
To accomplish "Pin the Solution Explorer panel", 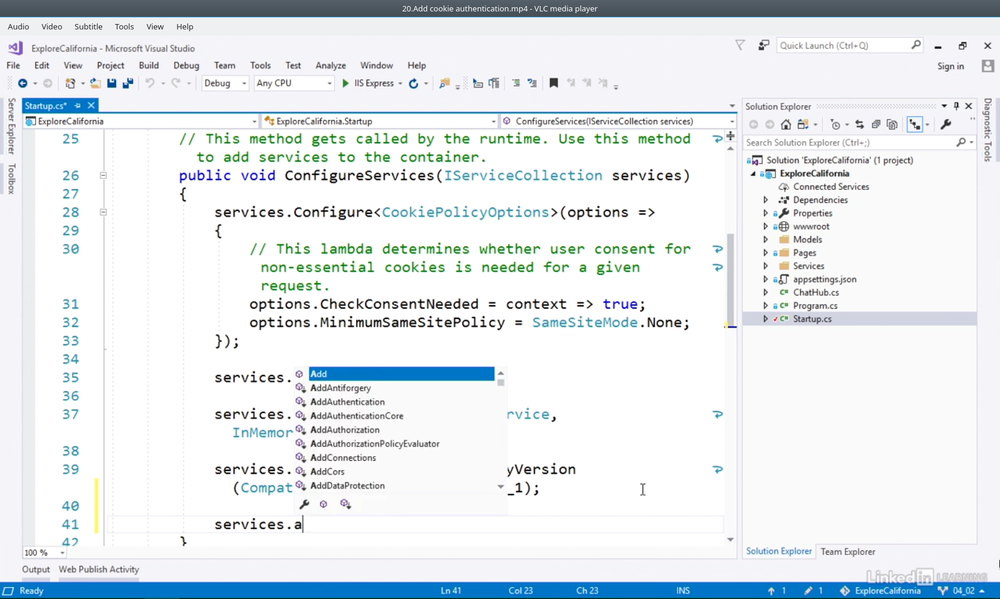I will coord(956,106).
